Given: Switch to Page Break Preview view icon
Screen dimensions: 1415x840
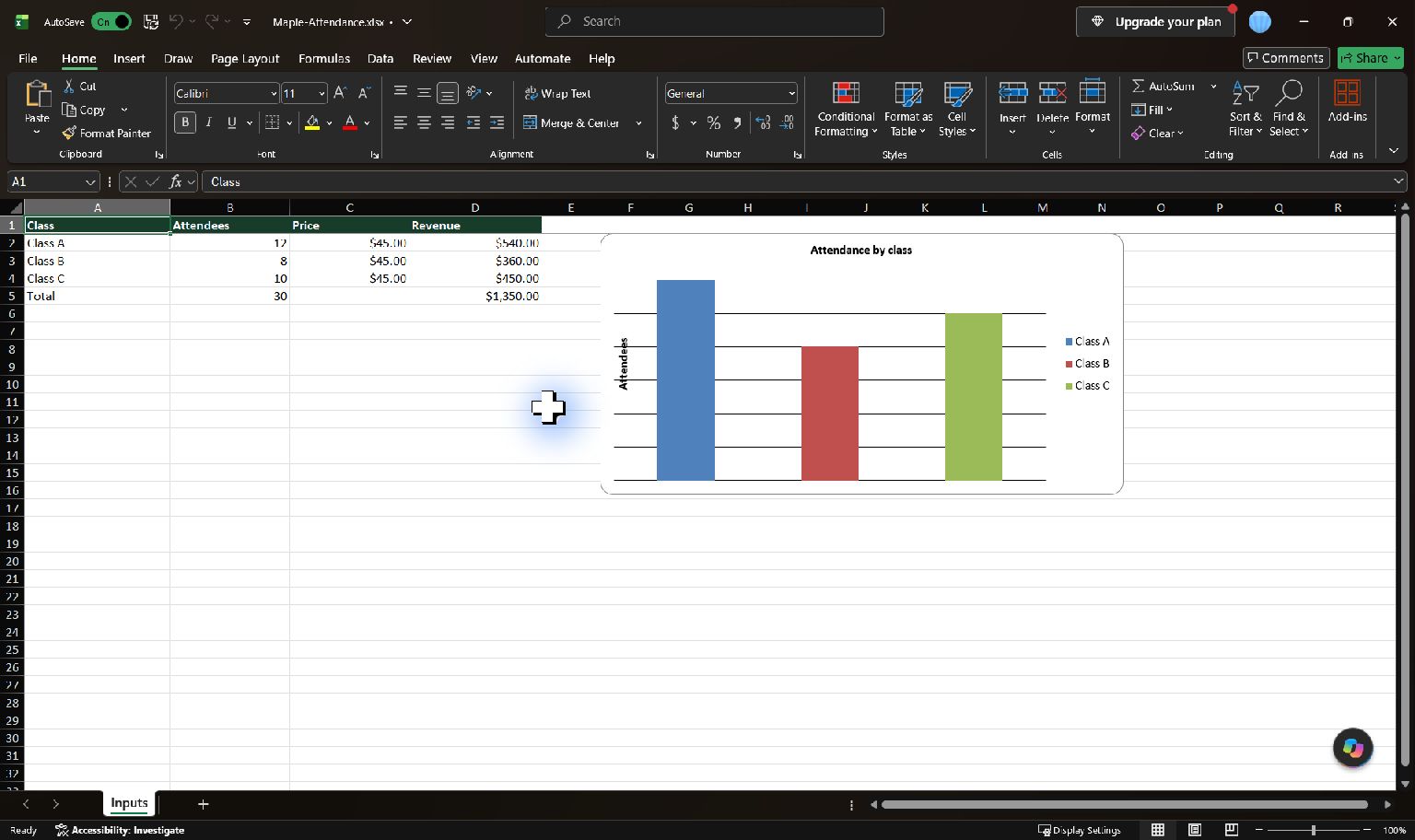Looking at the screenshot, I should point(1231,830).
